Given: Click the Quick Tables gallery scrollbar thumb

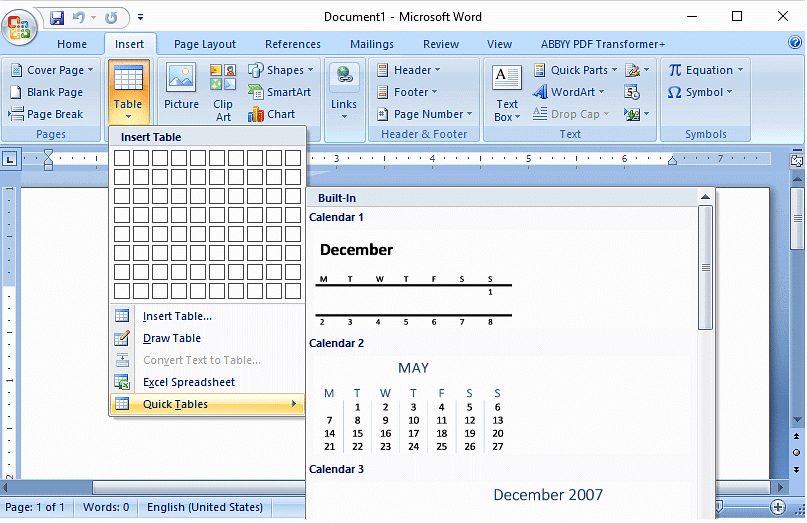Looking at the screenshot, I should (x=706, y=268).
